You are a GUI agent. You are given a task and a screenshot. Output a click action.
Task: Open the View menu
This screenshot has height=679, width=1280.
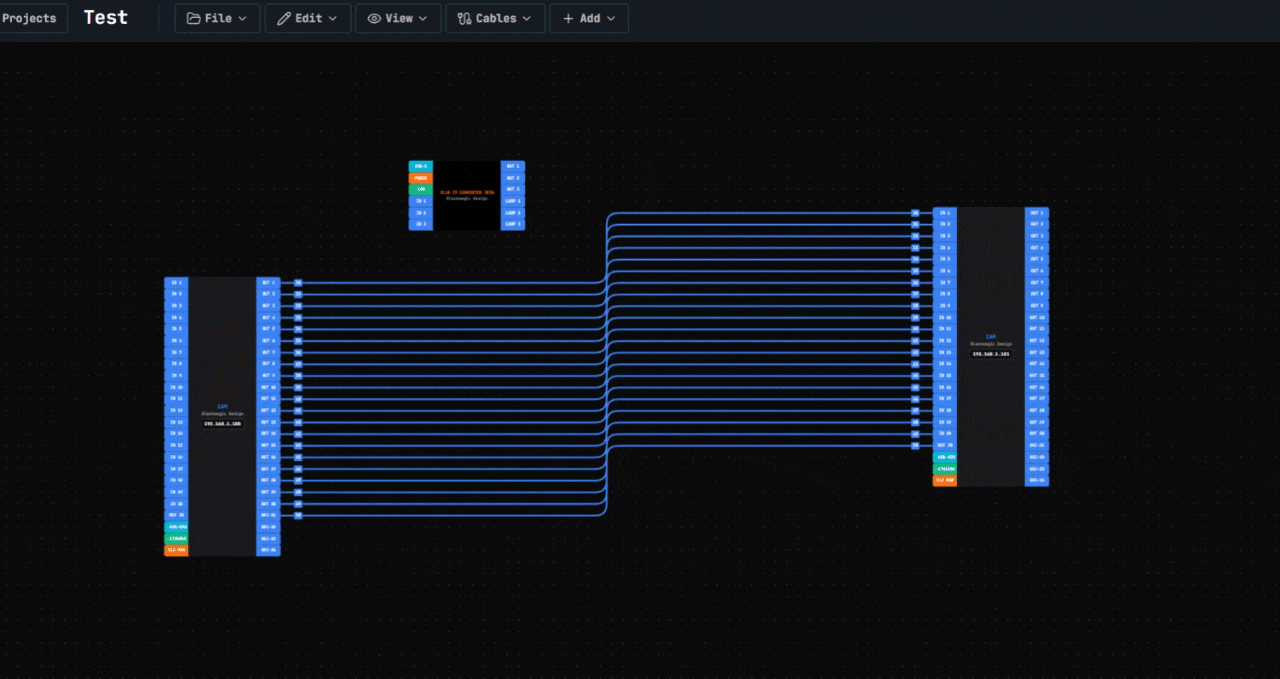(398, 18)
